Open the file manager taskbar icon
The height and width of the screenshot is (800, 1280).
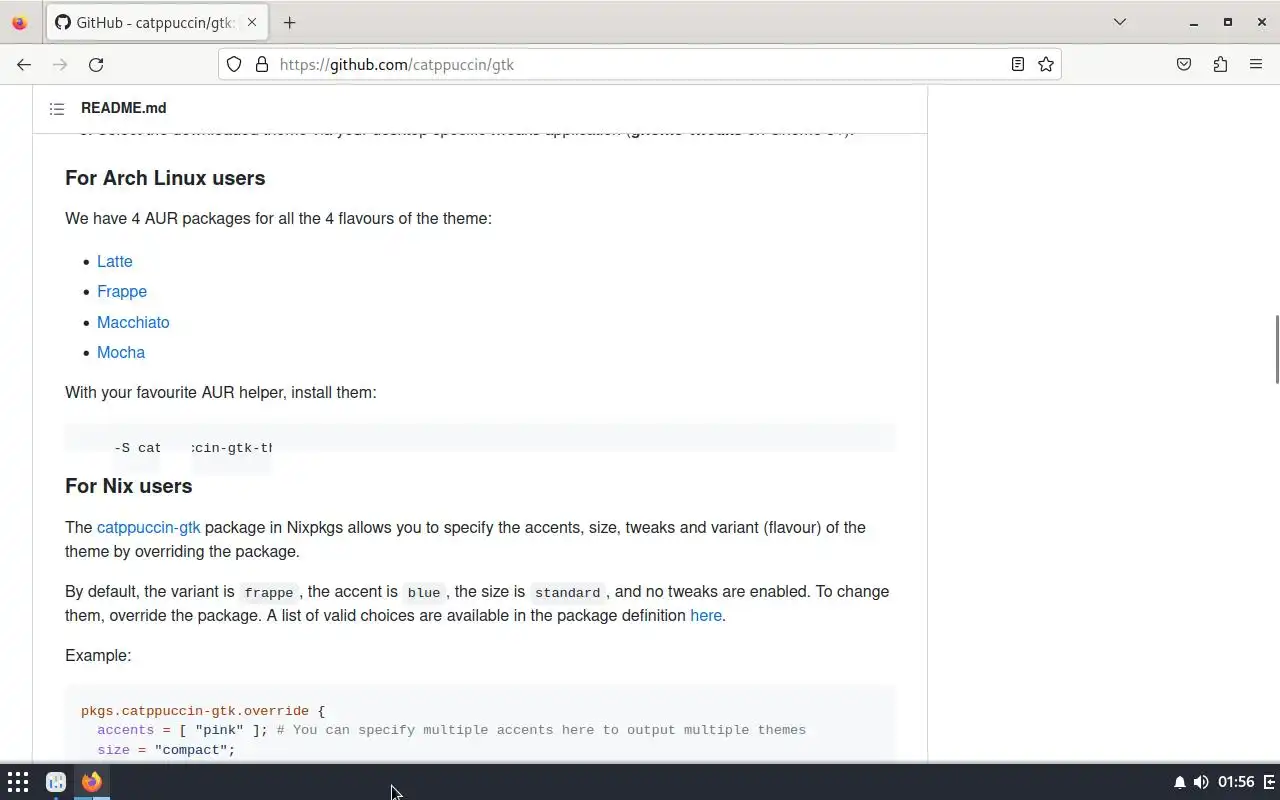56,782
